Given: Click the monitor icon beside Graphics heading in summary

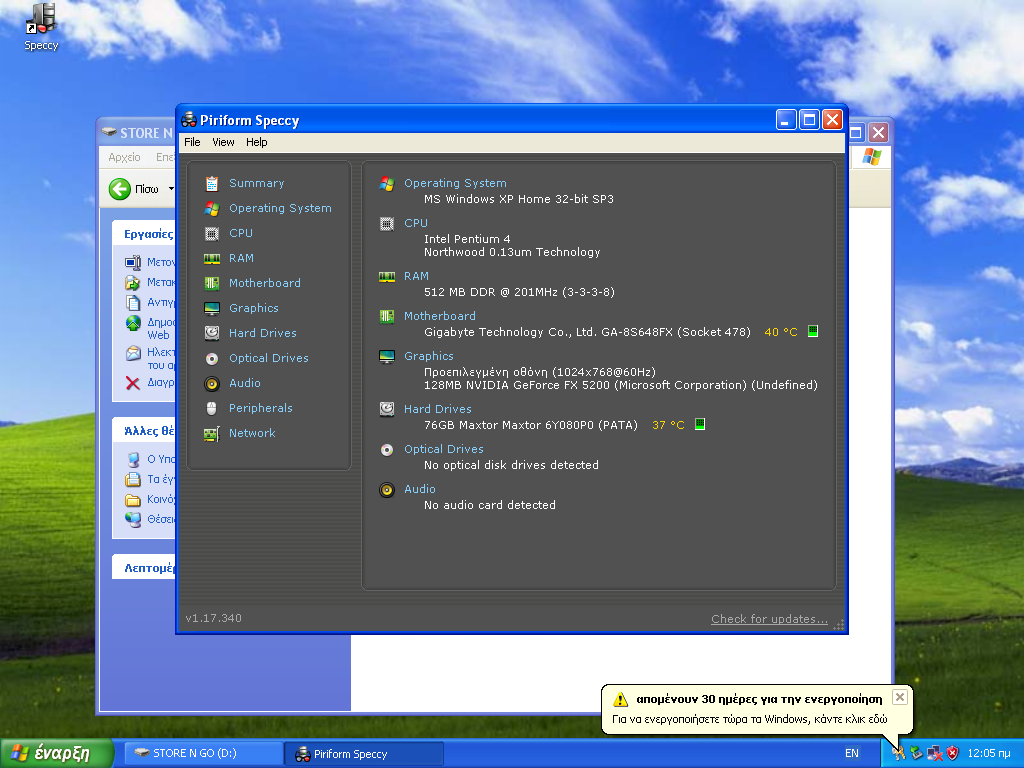Looking at the screenshot, I should point(387,357).
